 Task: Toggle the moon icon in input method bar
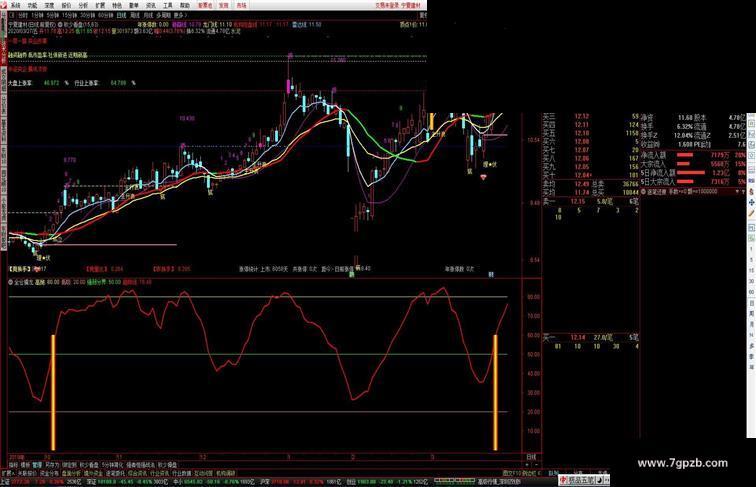click(598, 480)
